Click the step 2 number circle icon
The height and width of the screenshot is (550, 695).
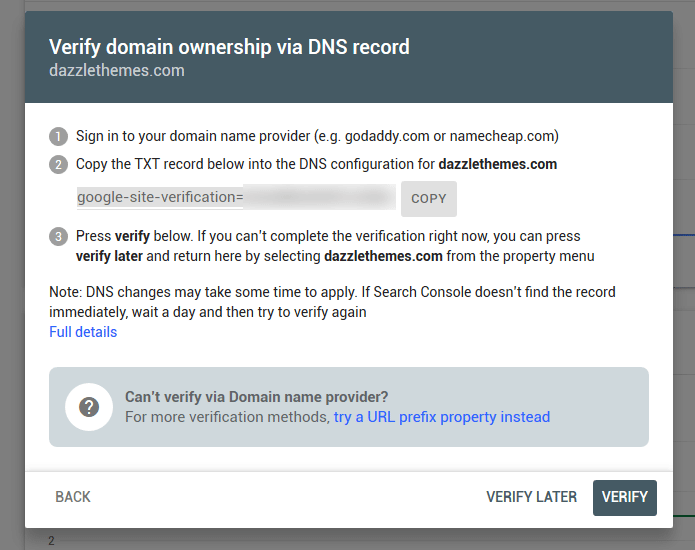[58, 164]
